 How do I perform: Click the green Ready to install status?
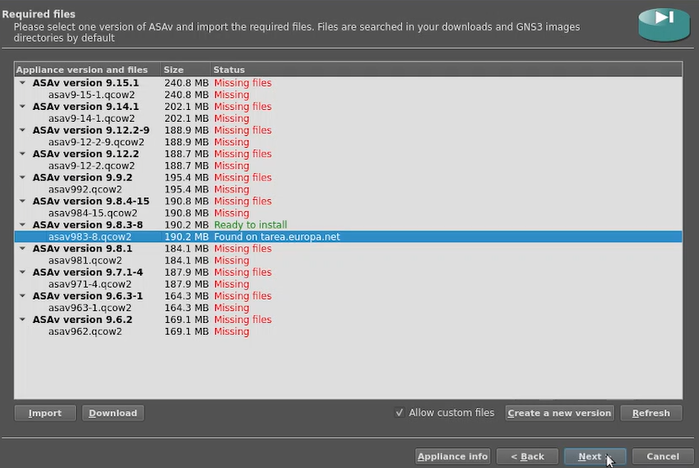[251, 225]
